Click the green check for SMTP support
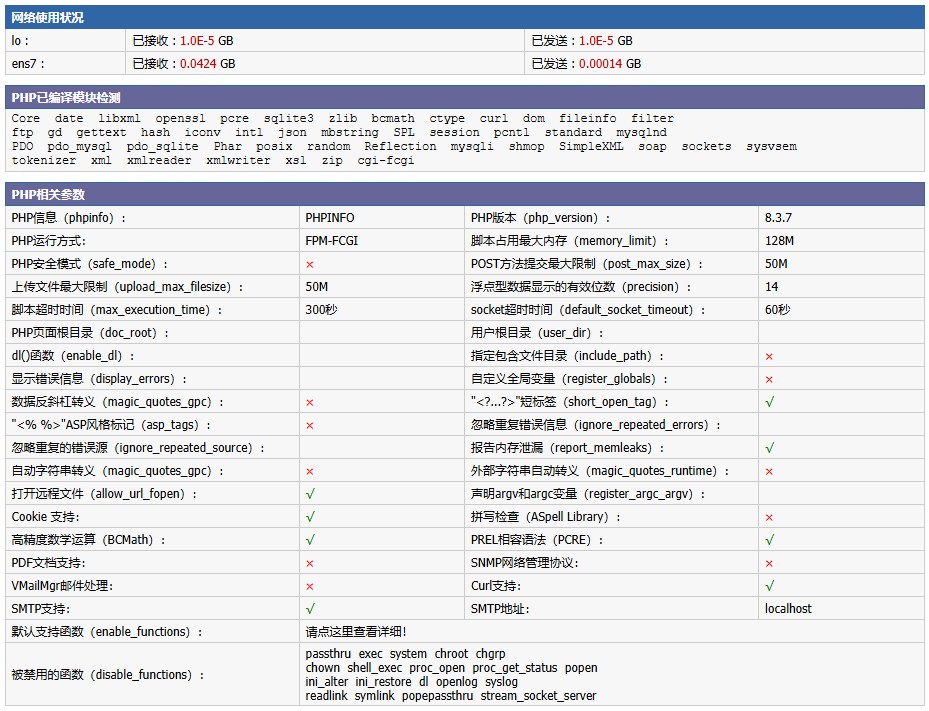Viewport: 929px width, 711px height. coord(311,609)
